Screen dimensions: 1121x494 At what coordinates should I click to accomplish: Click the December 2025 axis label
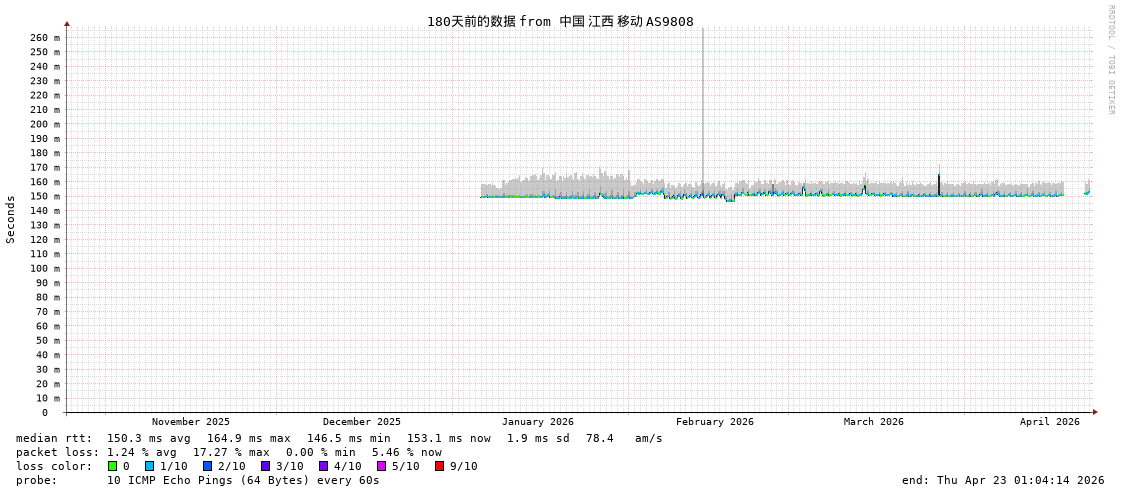pos(361,422)
